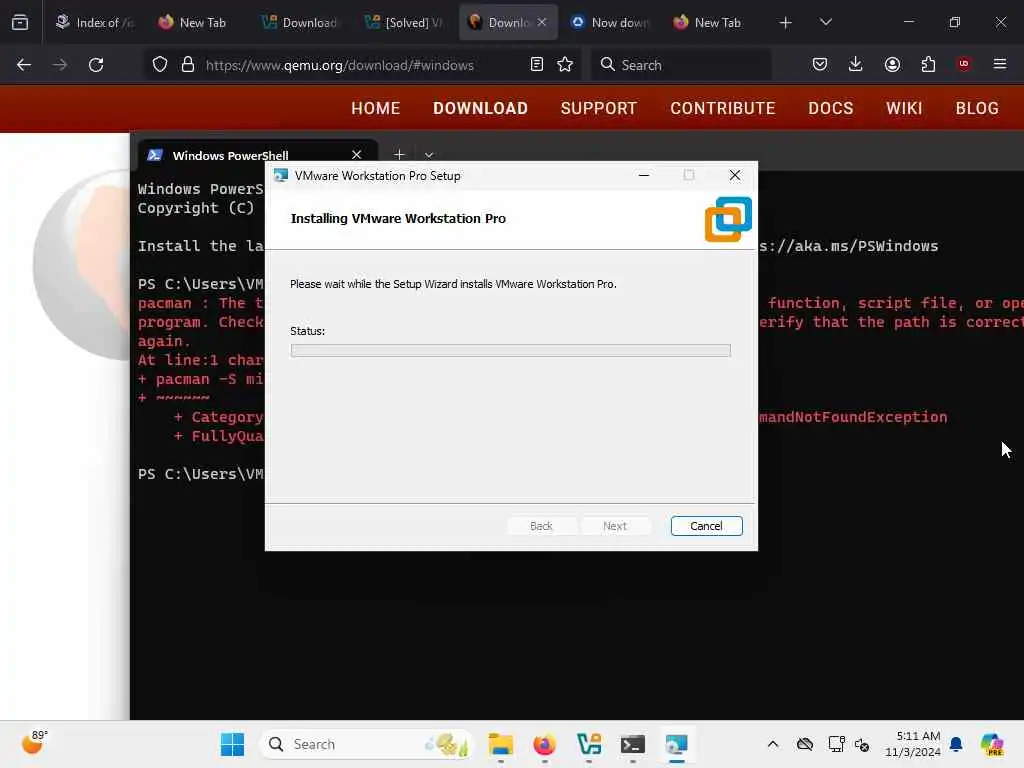This screenshot has width=1024, height=768.
Task: Add a new terminal tab
Action: [399, 155]
